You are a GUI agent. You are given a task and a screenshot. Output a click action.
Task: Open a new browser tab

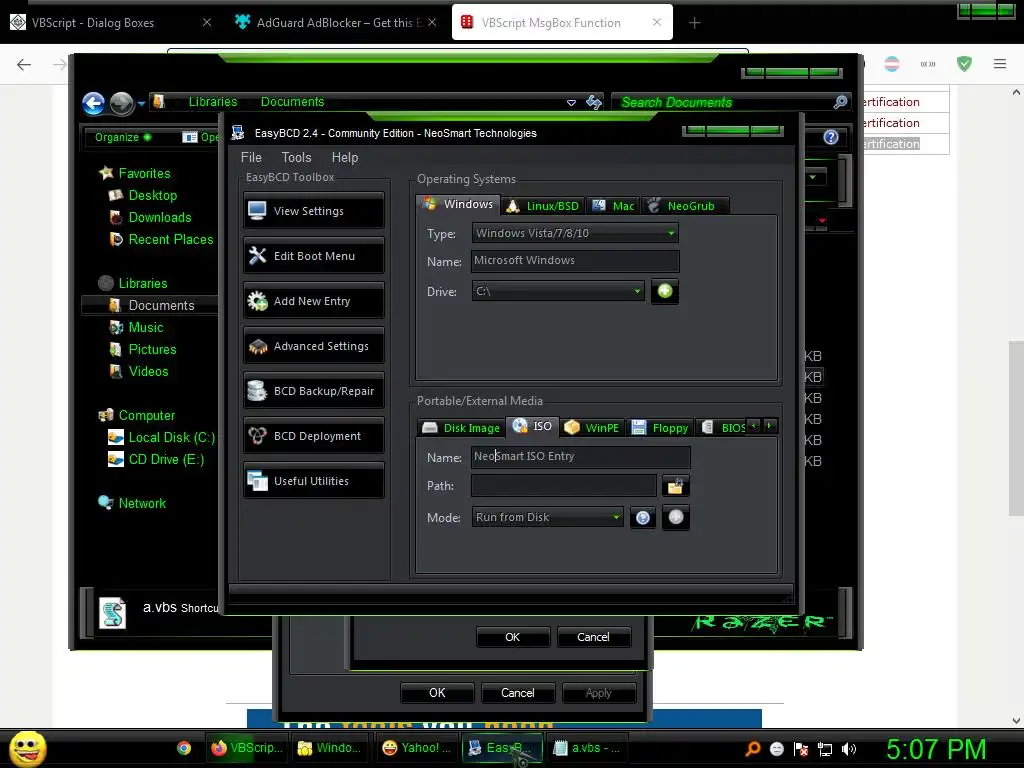[x=694, y=23]
